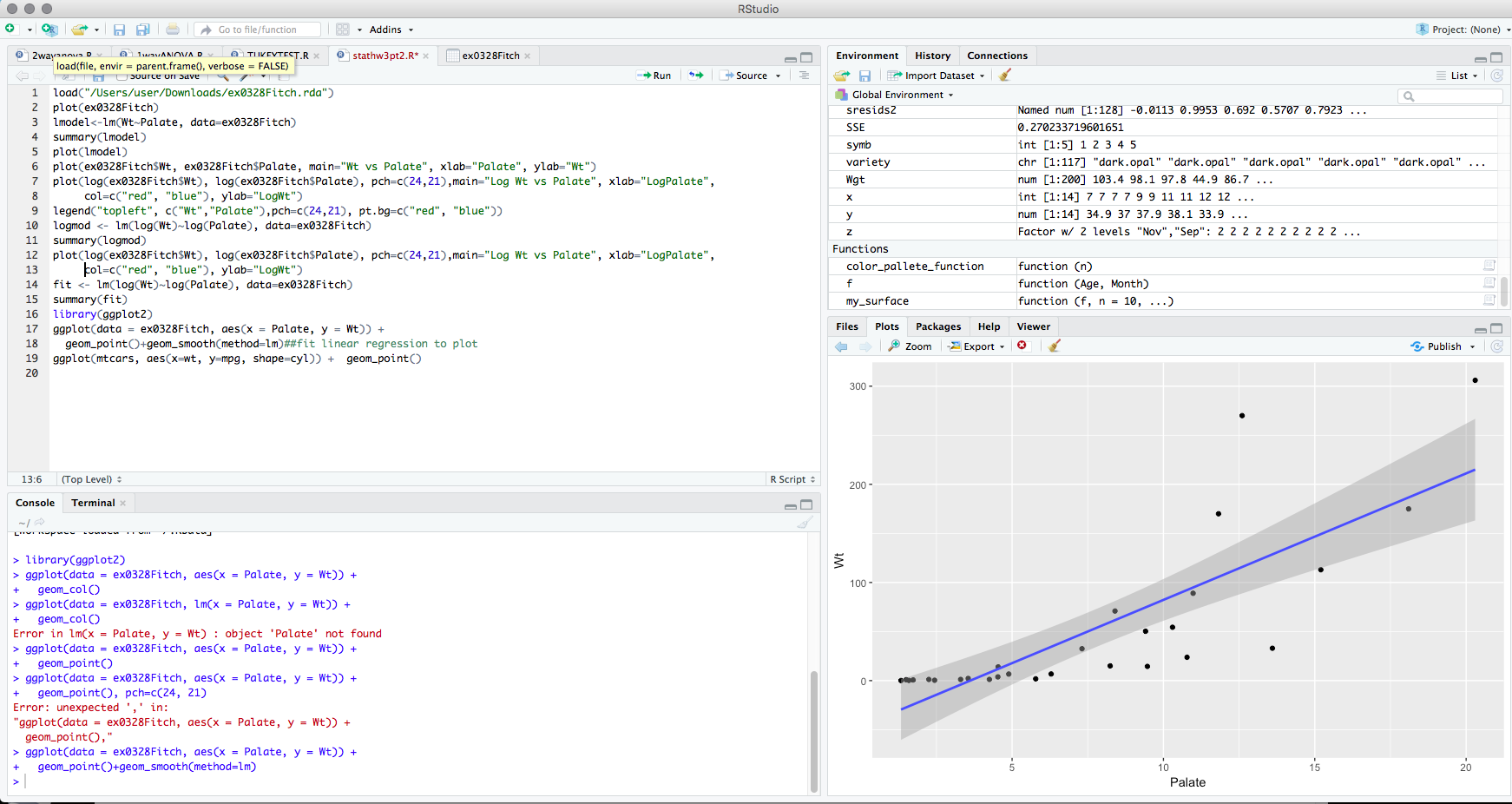This screenshot has height=804, width=1512.
Task: Clear the console with broom icon
Action: [x=805, y=522]
